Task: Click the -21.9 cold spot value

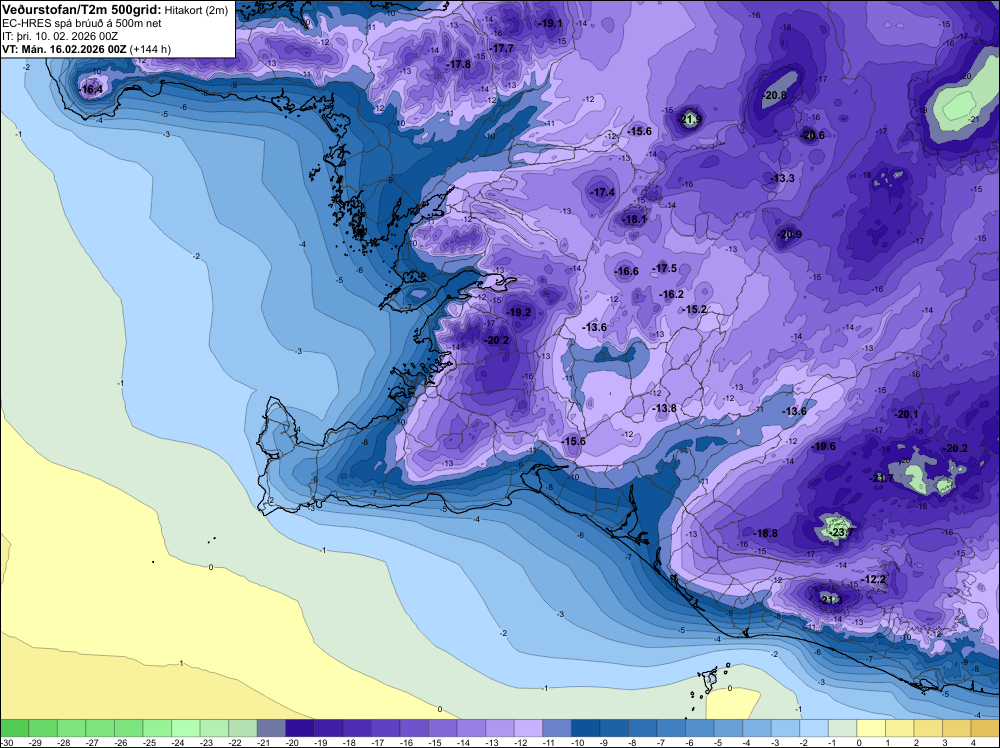Action: (x=691, y=119)
